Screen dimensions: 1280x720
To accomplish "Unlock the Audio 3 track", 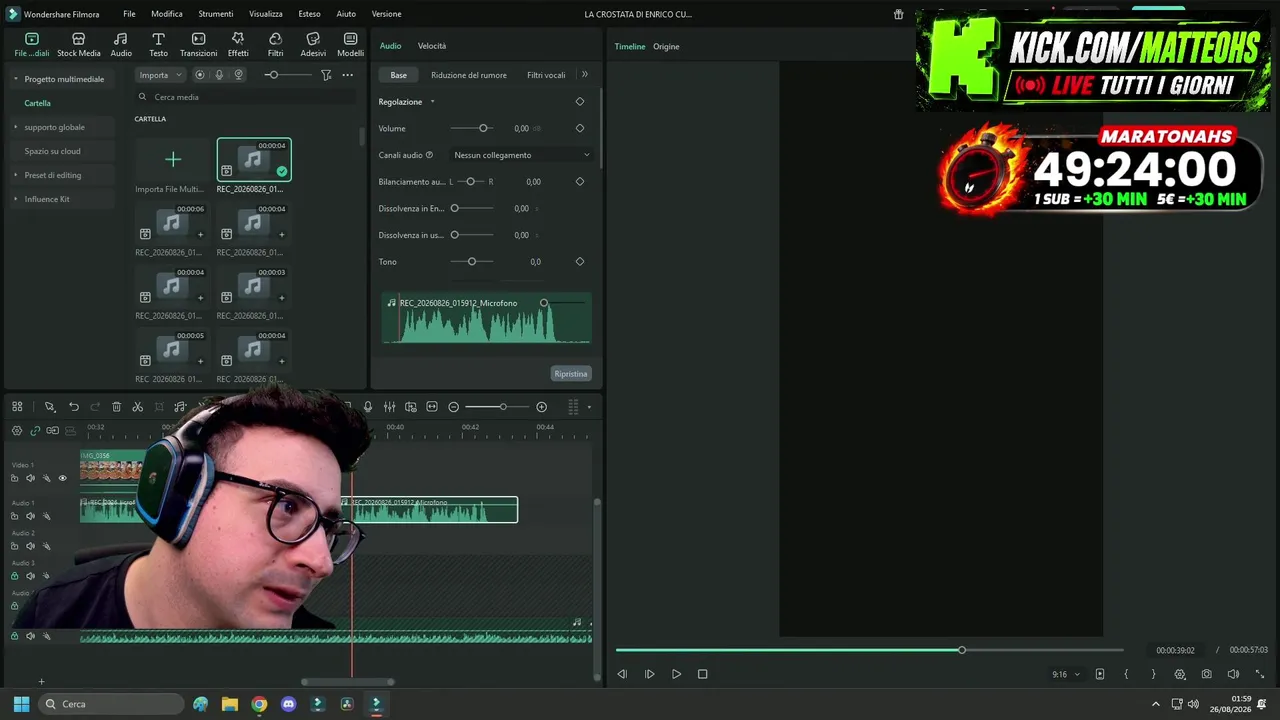I will pos(14,576).
